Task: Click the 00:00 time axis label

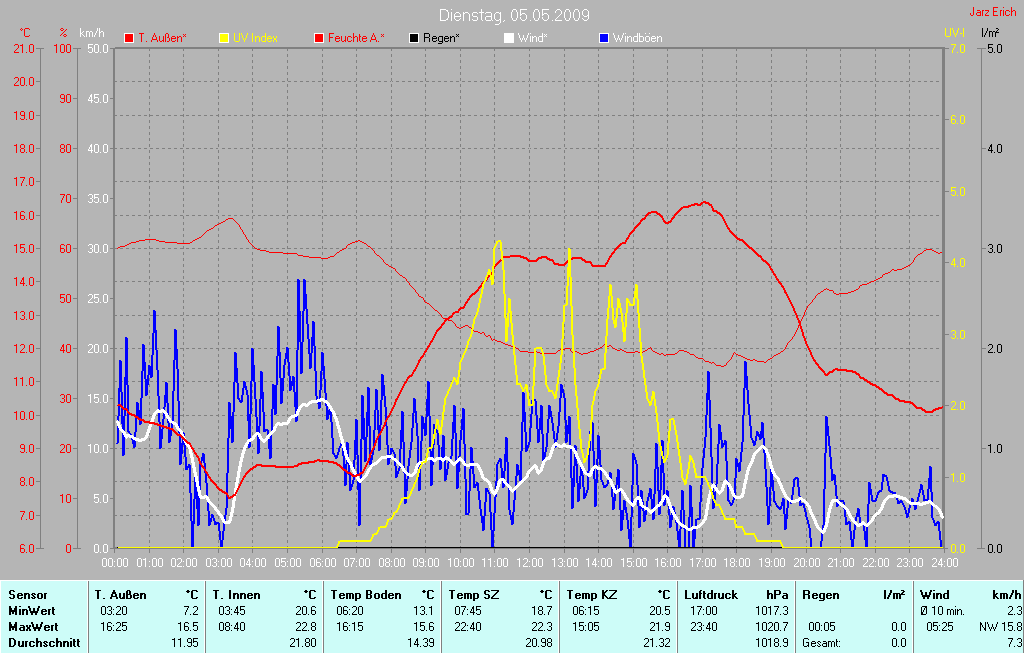Action: [115, 562]
